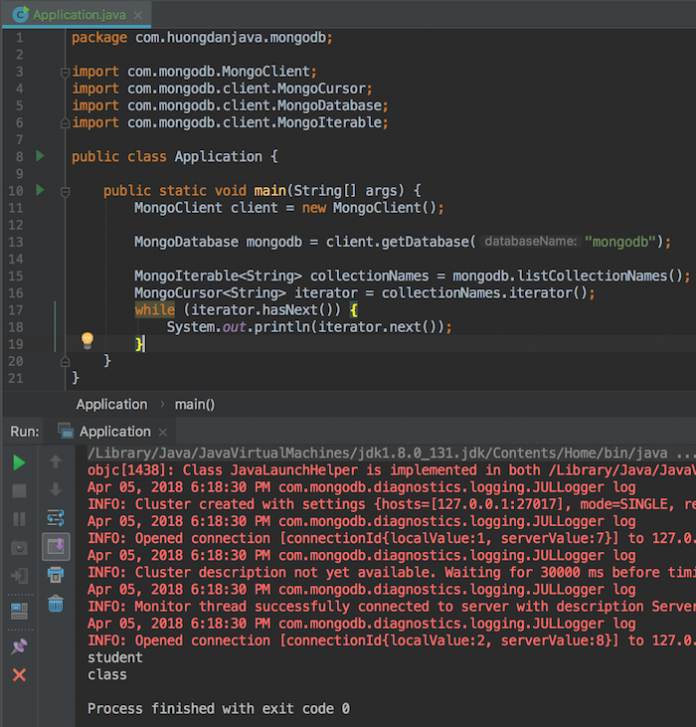Toggle Scroll to End of console output

pos(56,546)
